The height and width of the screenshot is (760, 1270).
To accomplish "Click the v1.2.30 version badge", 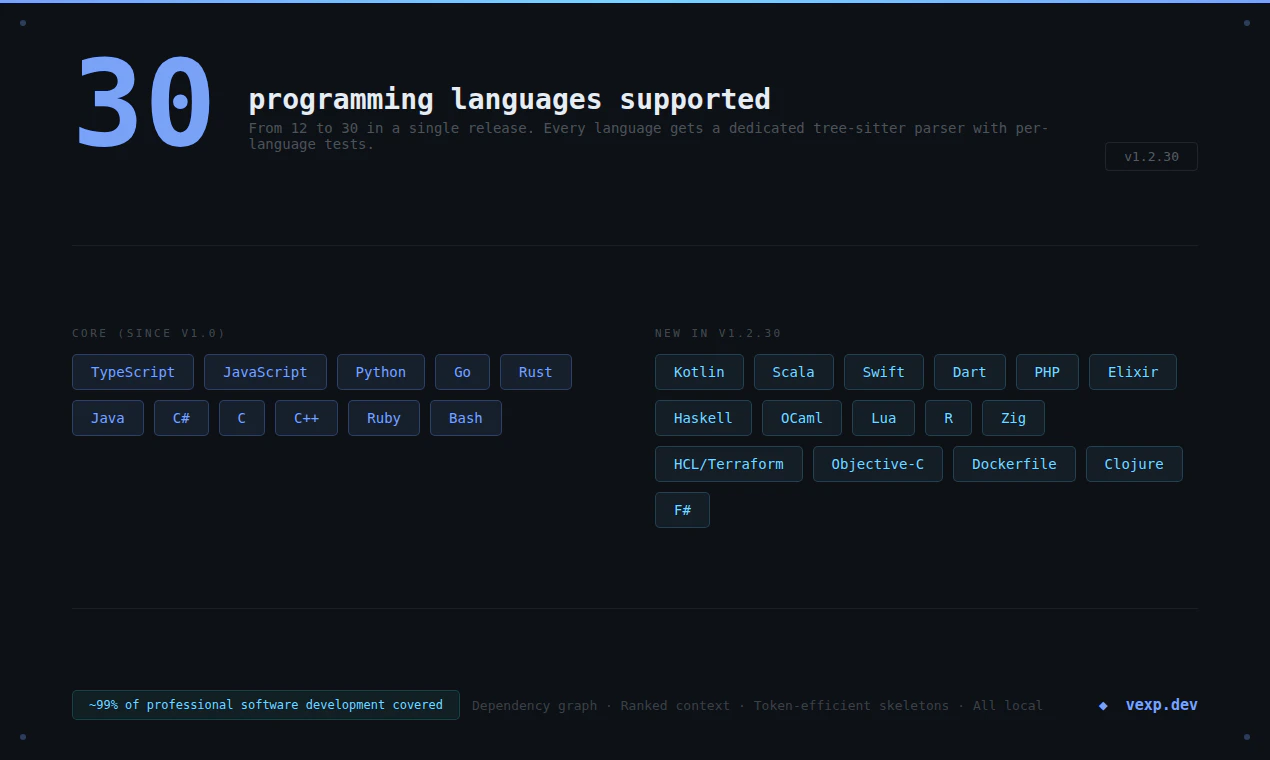I will coord(1151,157).
